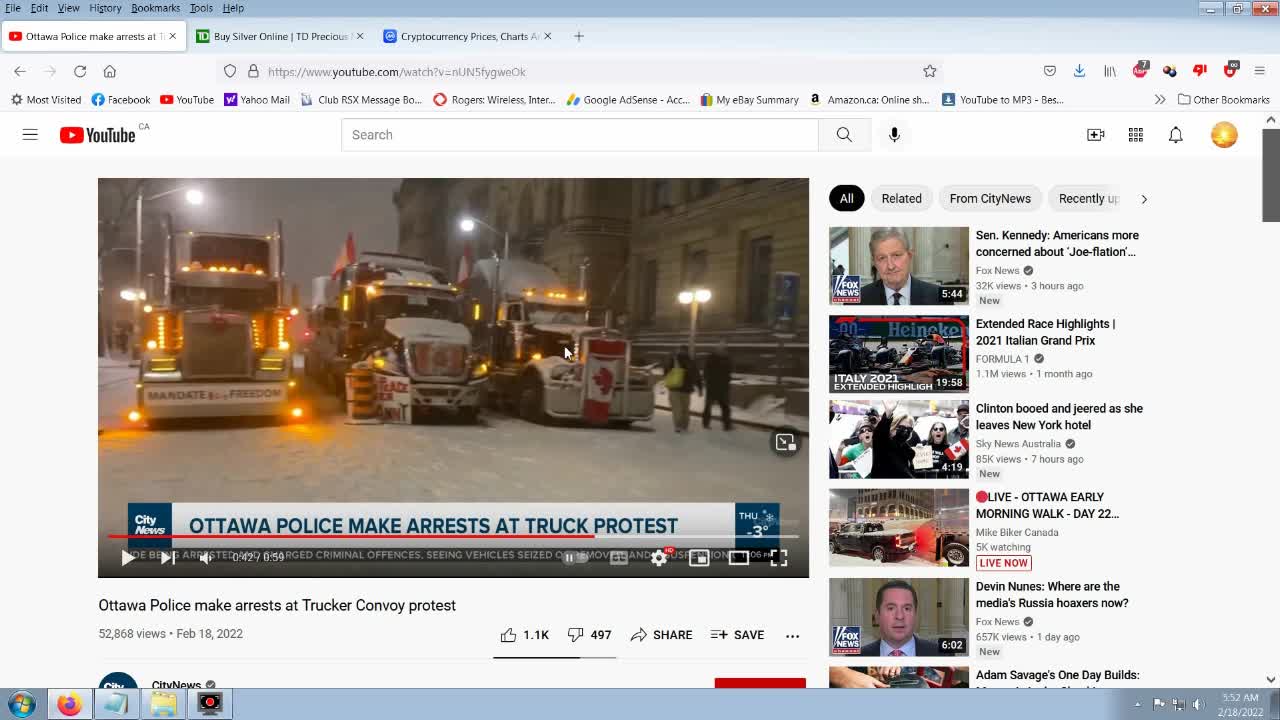The image size is (1280, 720).
Task: Open the Downloads panel
Action: [x=1079, y=71]
